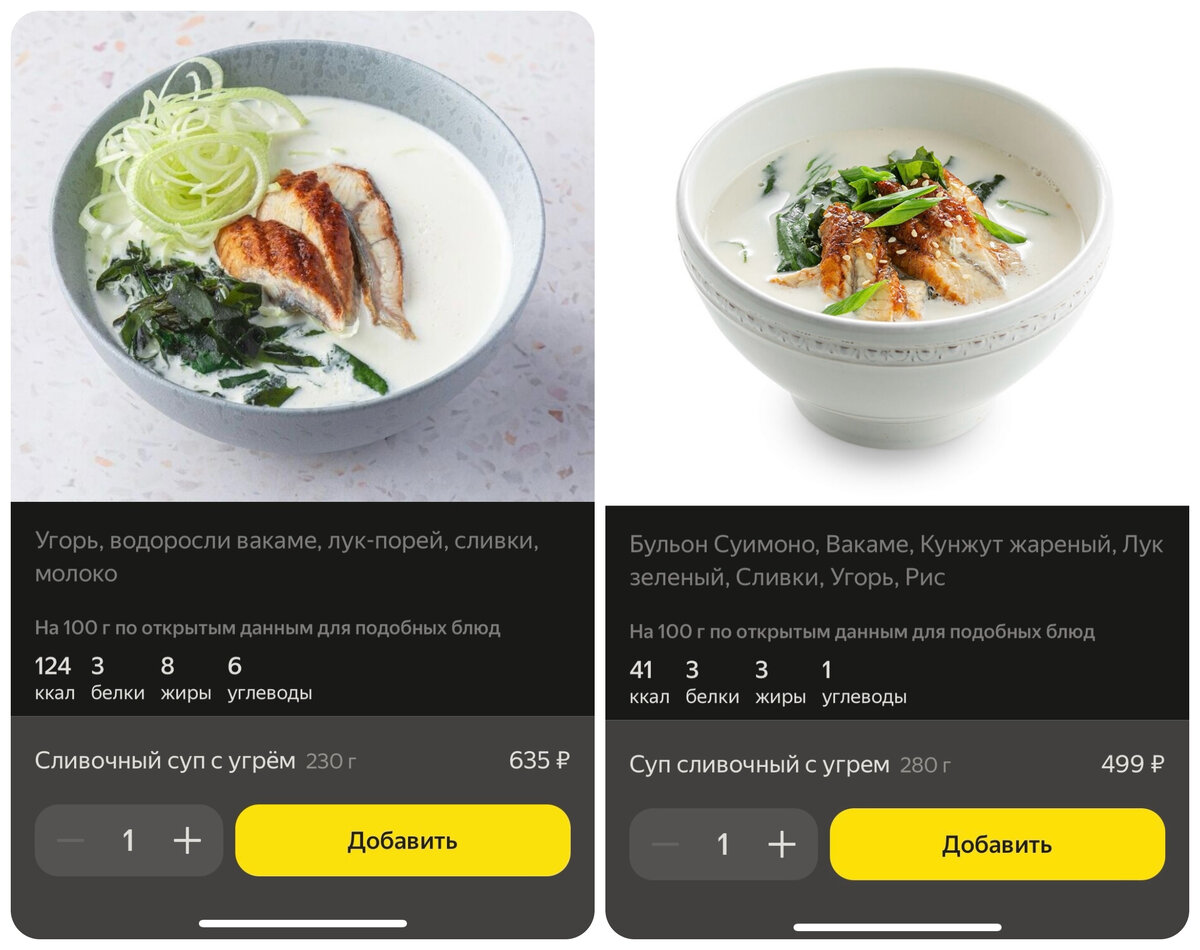Click plus icon for Суп сливочный с угрем
This screenshot has height=950, width=1200.
tap(782, 845)
